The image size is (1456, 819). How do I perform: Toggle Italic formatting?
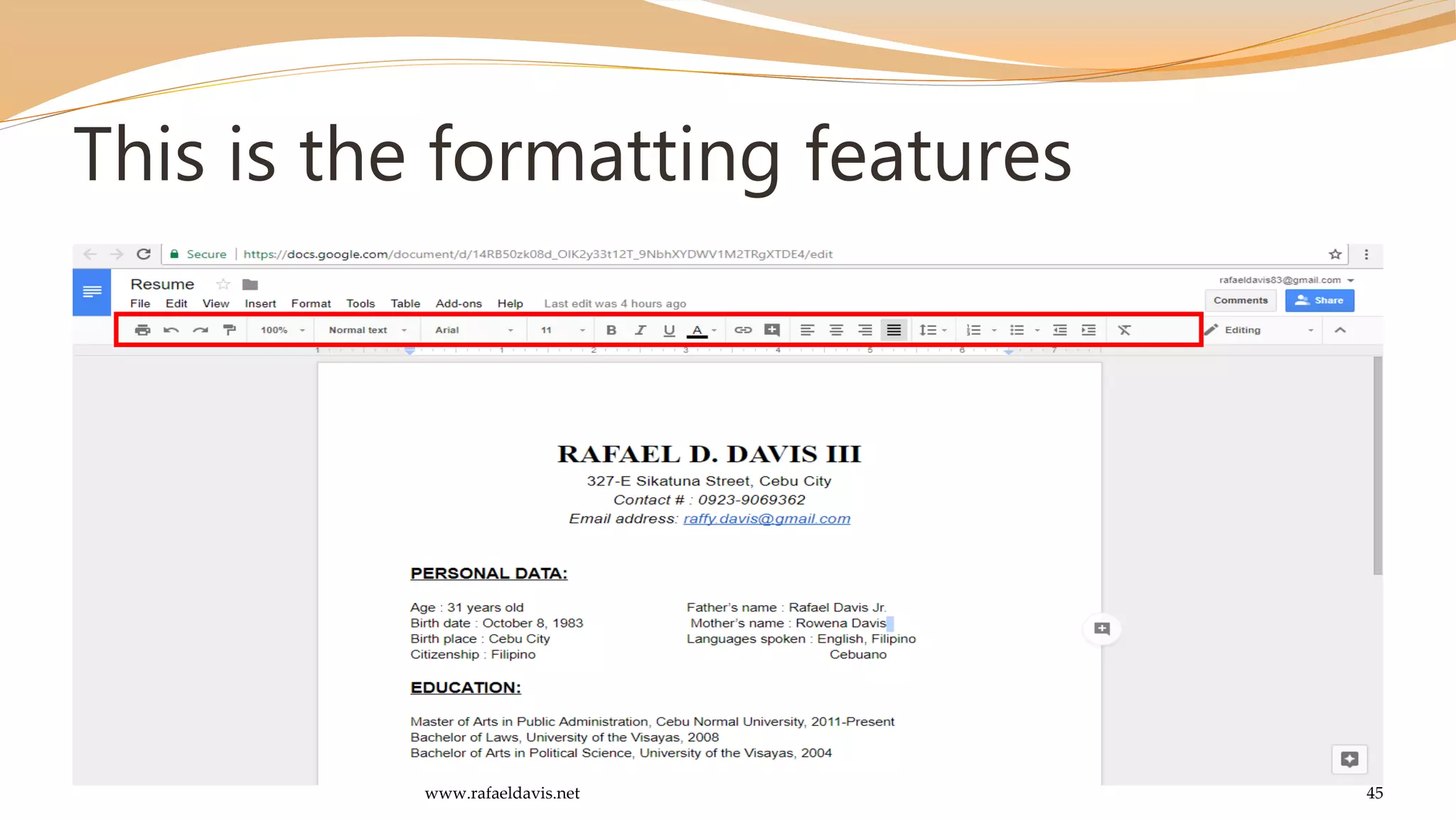click(640, 330)
